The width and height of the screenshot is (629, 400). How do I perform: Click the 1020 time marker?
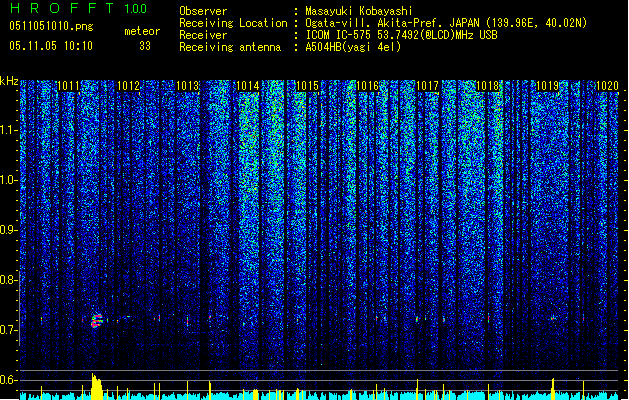[607, 86]
